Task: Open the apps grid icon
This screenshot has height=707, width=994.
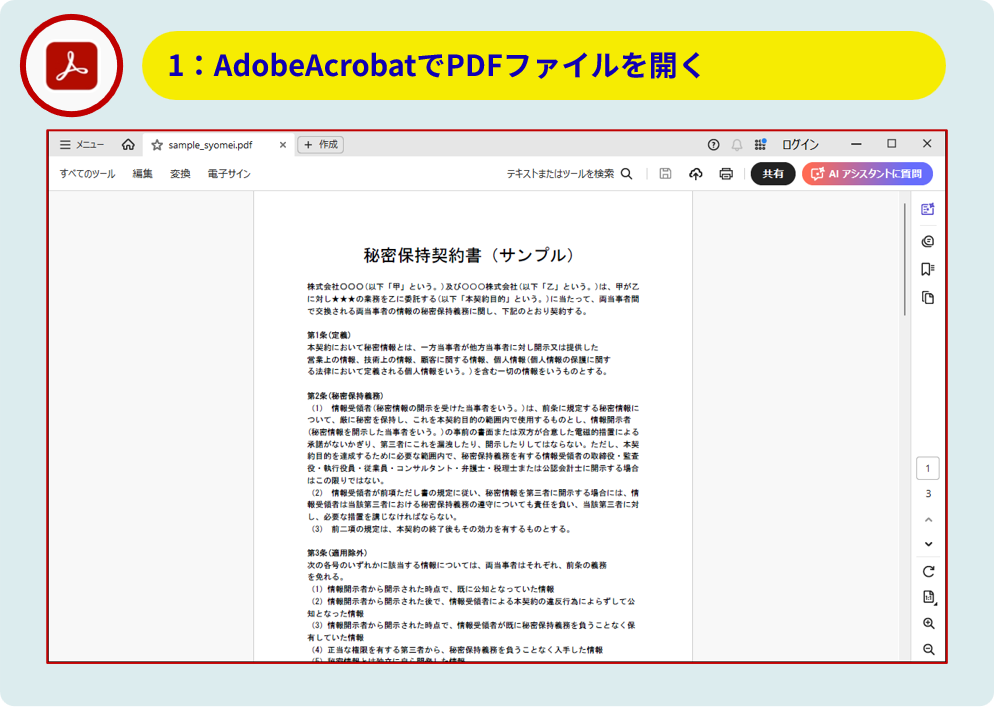Action: coord(760,144)
